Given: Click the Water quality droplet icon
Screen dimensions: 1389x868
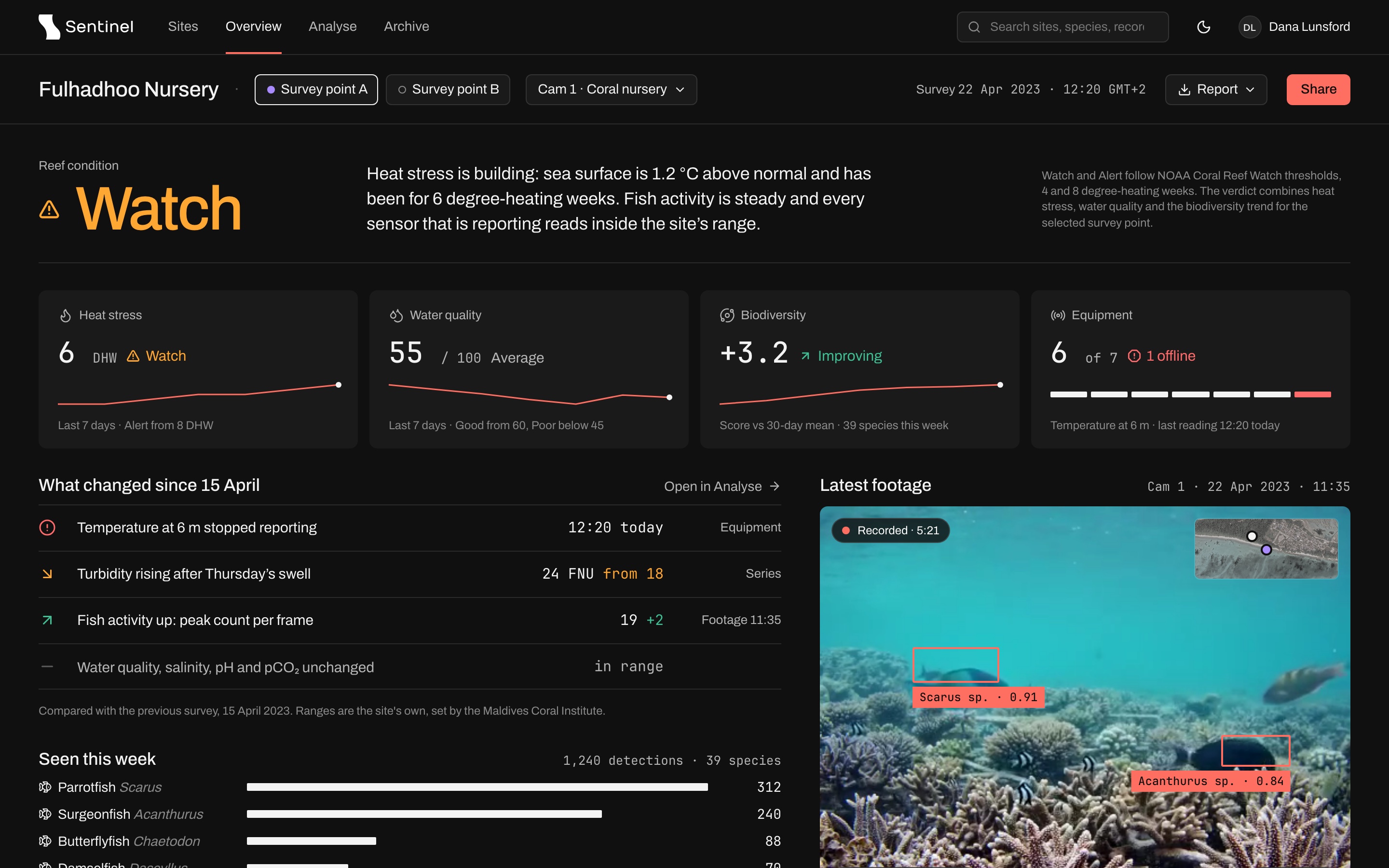Looking at the screenshot, I should 396,316.
